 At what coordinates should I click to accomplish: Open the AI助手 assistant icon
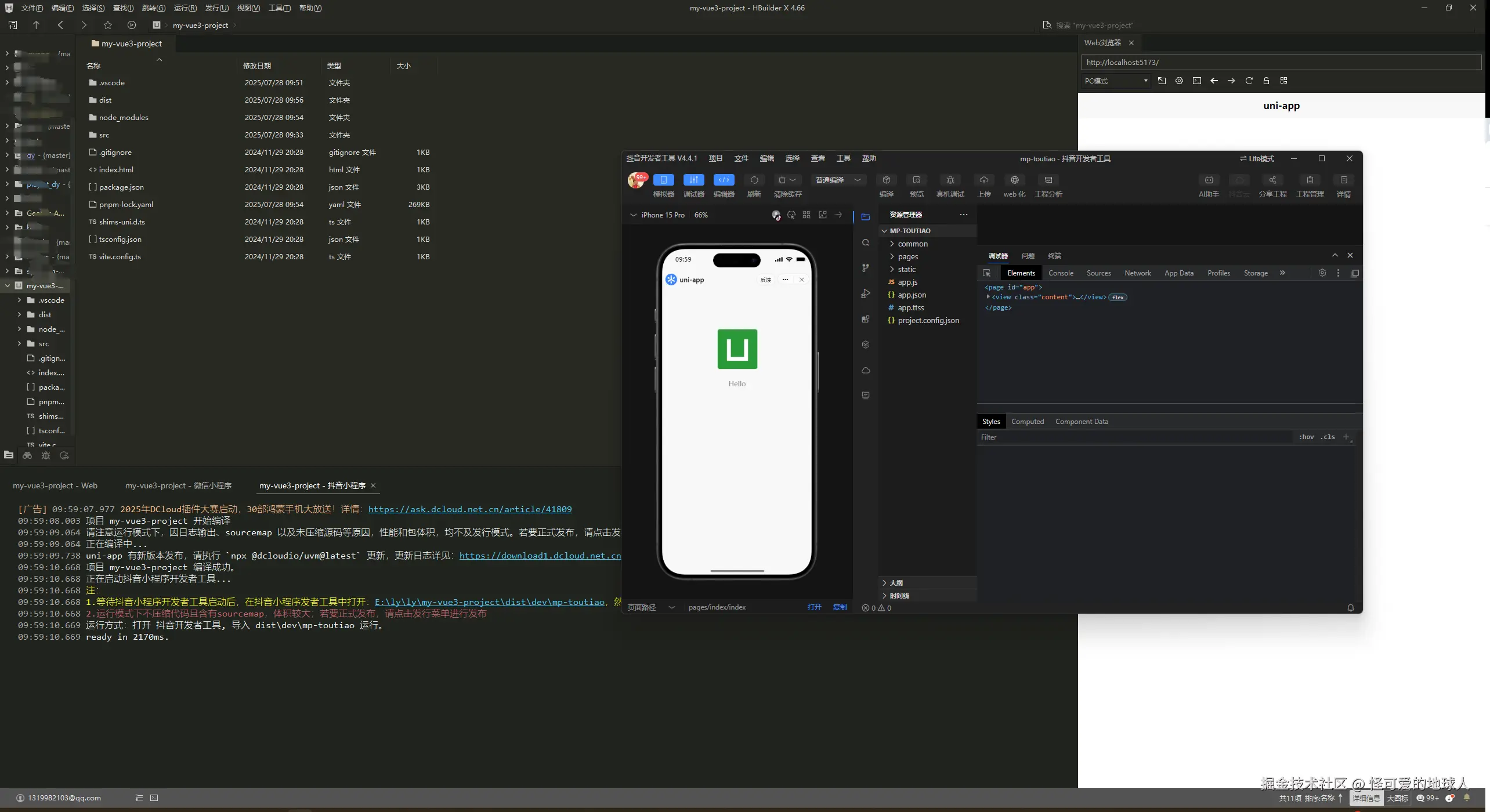(1209, 180)
